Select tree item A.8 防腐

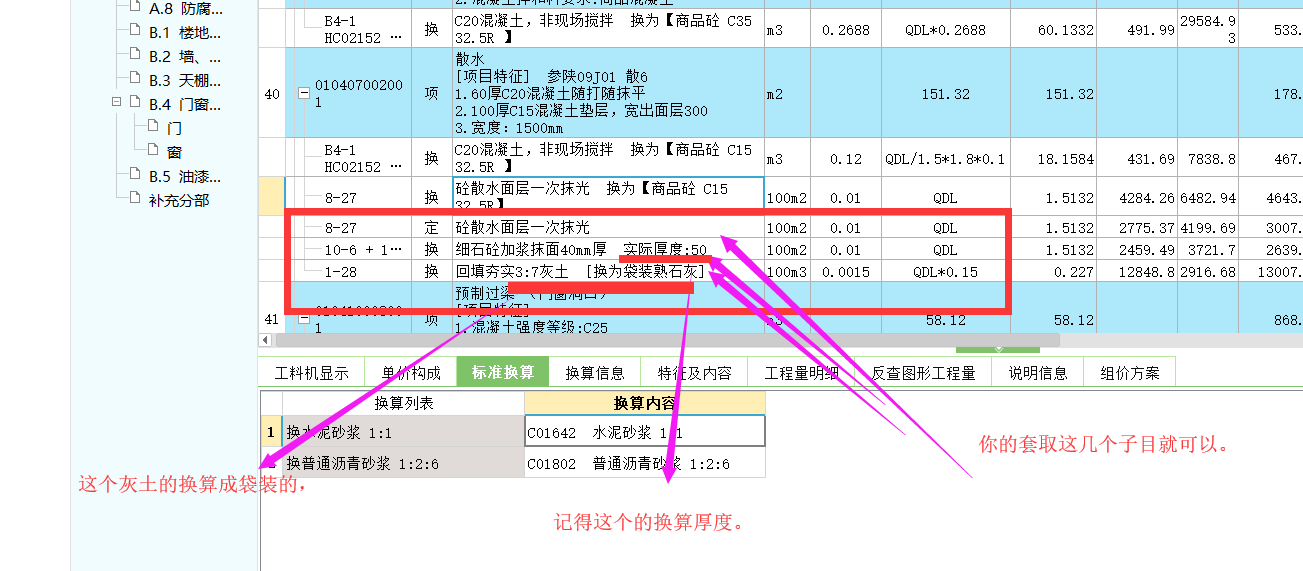[185, 9]
